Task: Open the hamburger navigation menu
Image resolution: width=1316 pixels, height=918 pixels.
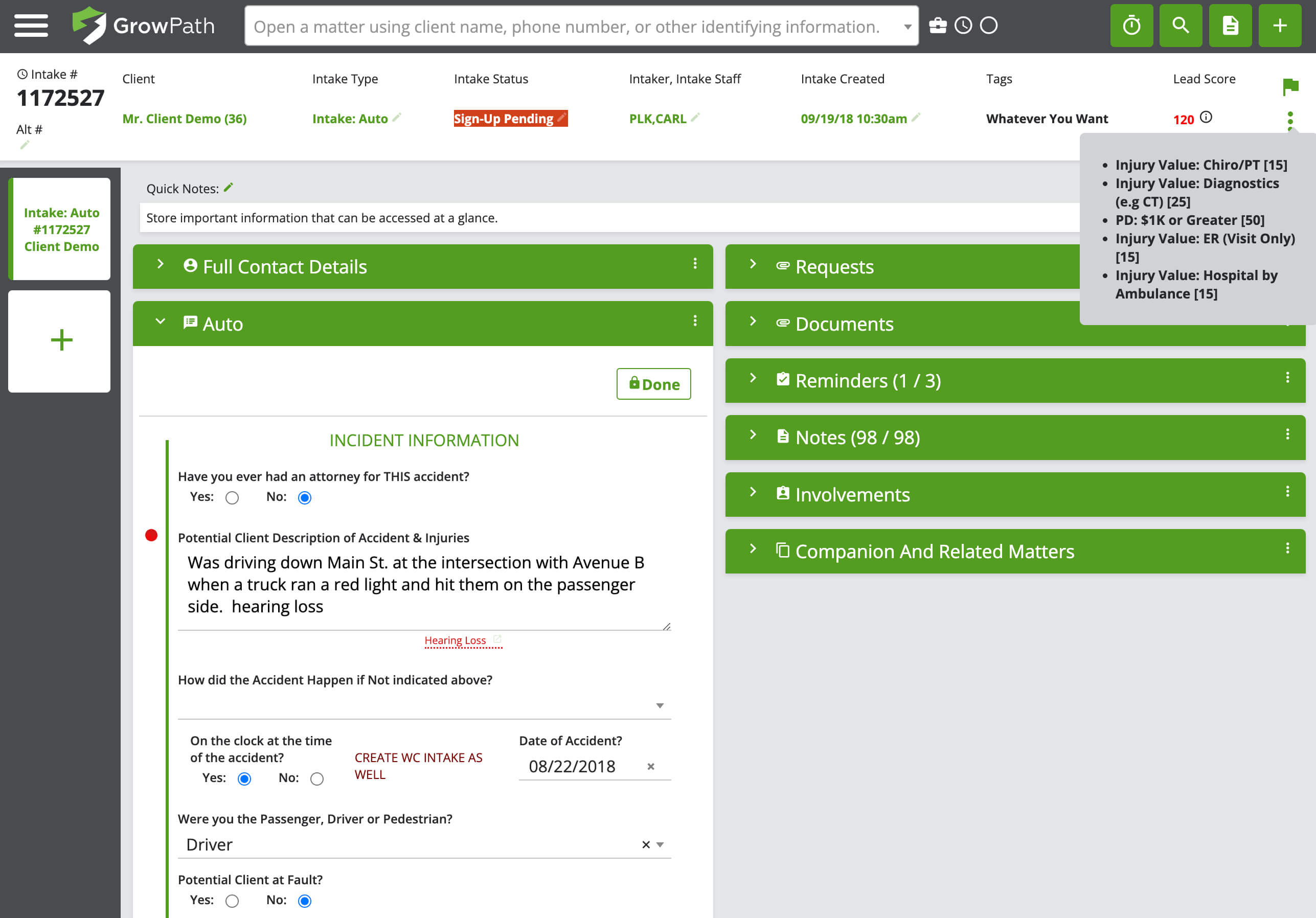Action: 31,26
